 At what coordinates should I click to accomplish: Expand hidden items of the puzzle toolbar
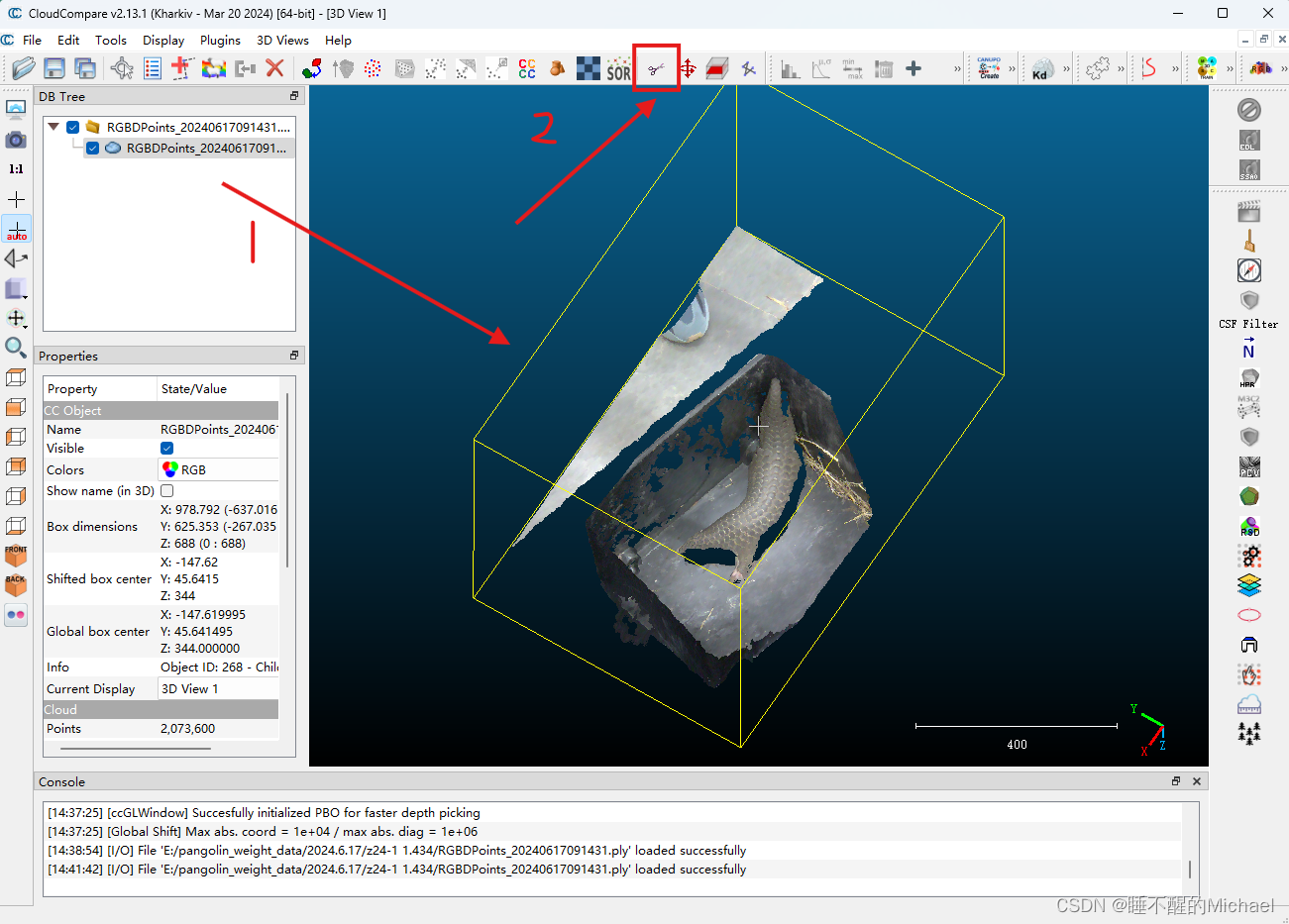click(1121, 68)
